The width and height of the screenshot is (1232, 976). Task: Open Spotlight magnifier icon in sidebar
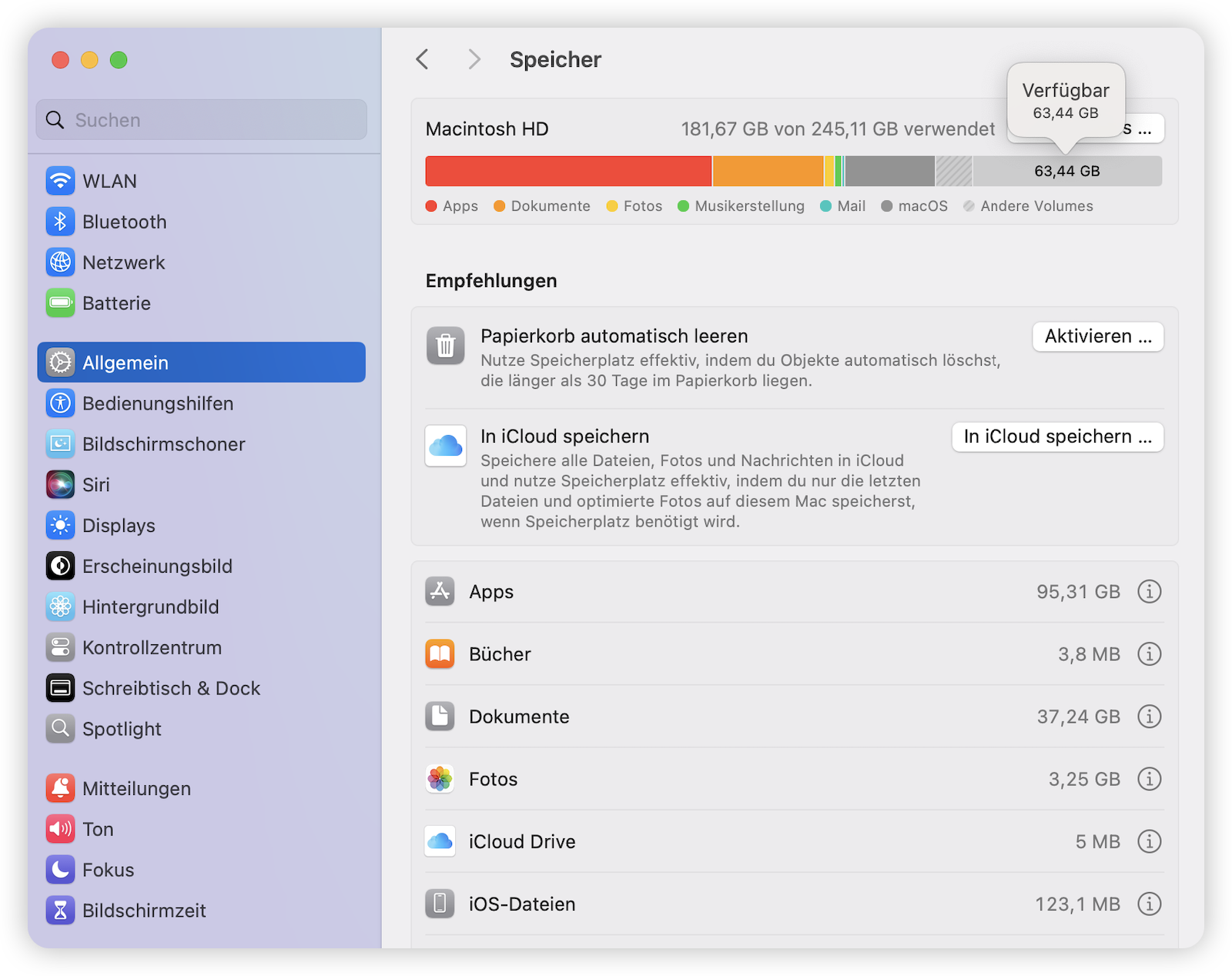point(60,729)
